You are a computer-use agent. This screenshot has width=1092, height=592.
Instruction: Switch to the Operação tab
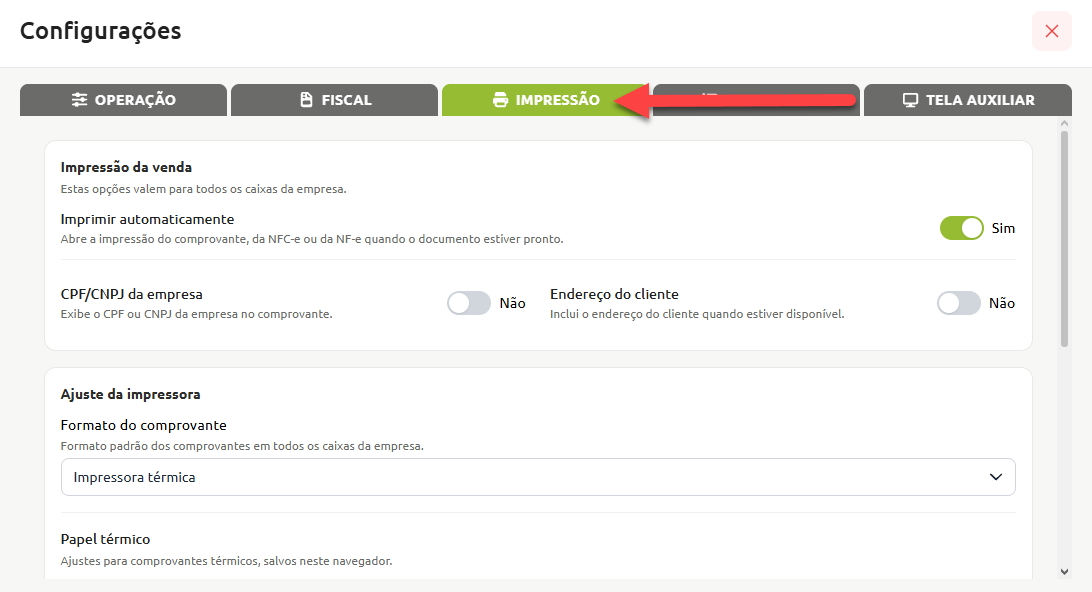coord(123,100)
